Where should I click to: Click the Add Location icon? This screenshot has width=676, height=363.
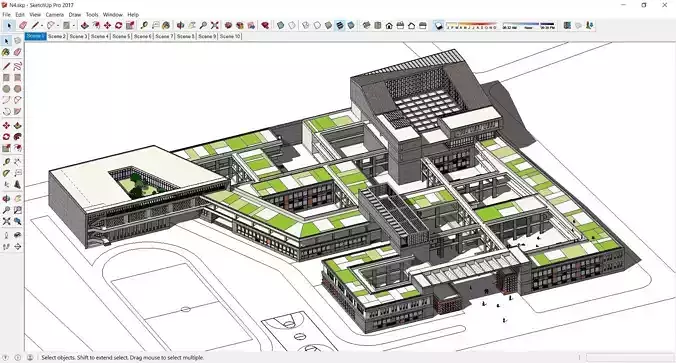click(x=567, y=25)
